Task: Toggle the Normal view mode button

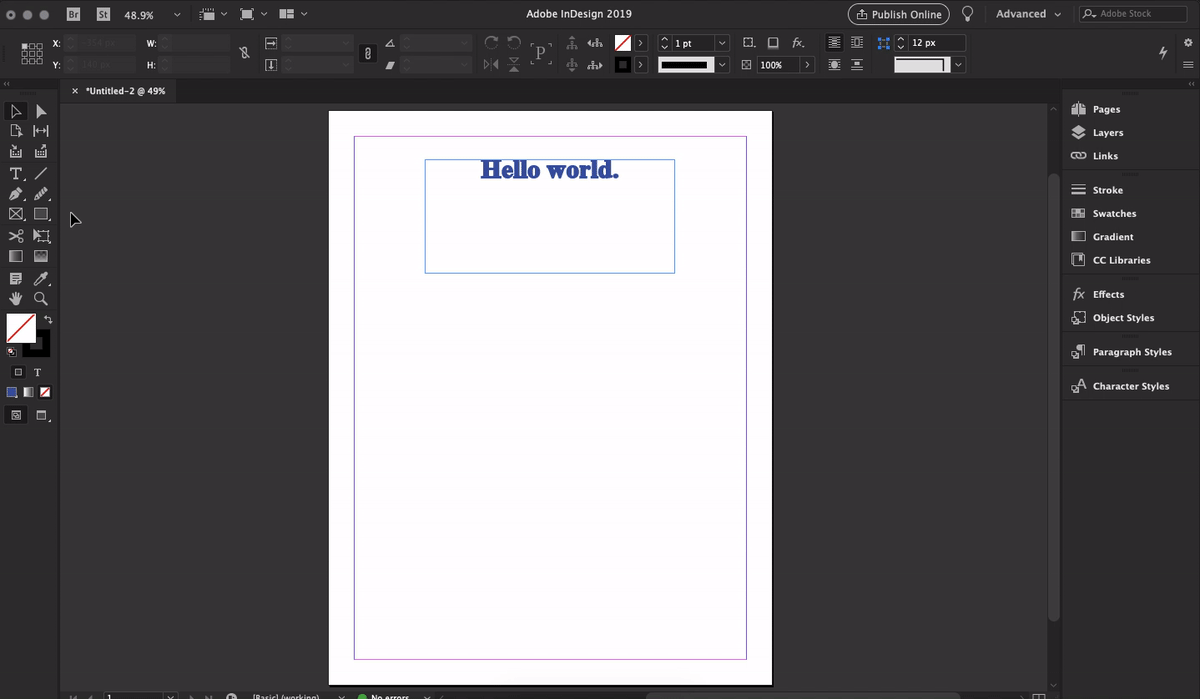Action: coord(17,414)
